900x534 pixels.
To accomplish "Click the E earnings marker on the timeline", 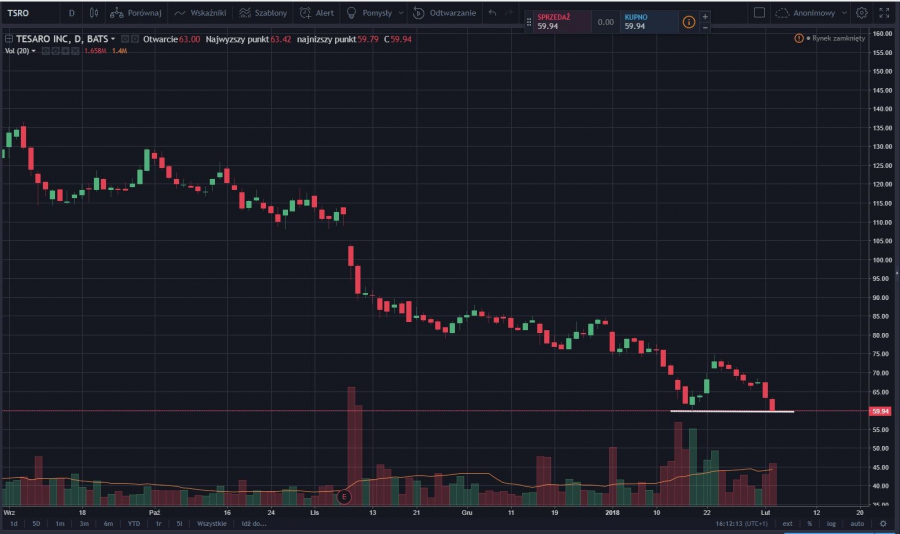I will [345, 496].
